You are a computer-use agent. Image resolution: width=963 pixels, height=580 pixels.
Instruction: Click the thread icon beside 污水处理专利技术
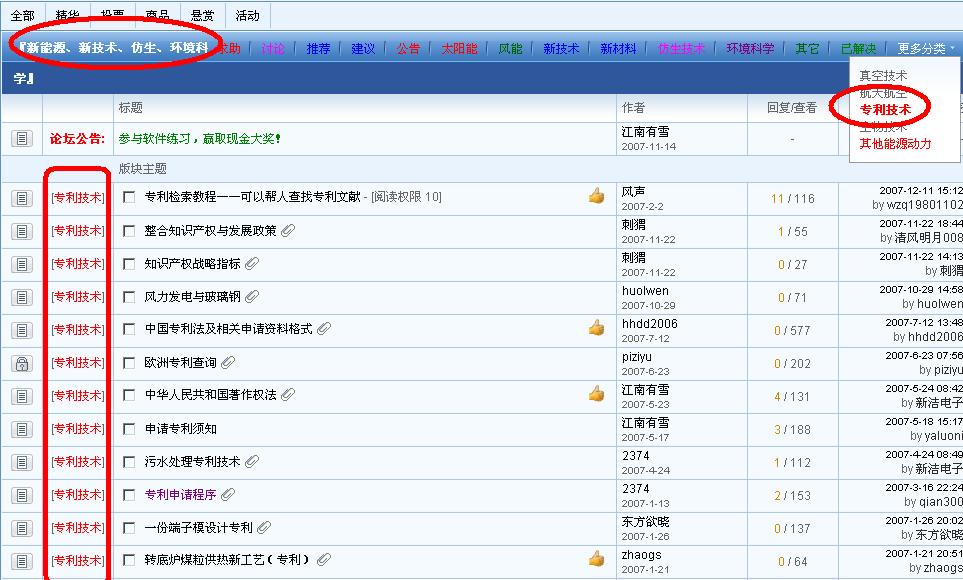(21, 462)
